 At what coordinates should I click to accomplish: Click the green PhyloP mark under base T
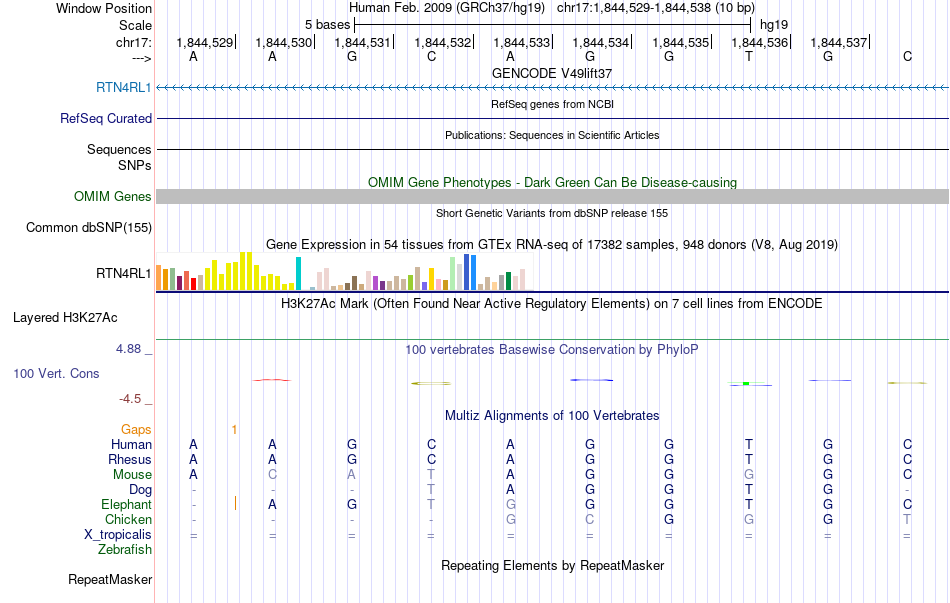pos(746,384)
